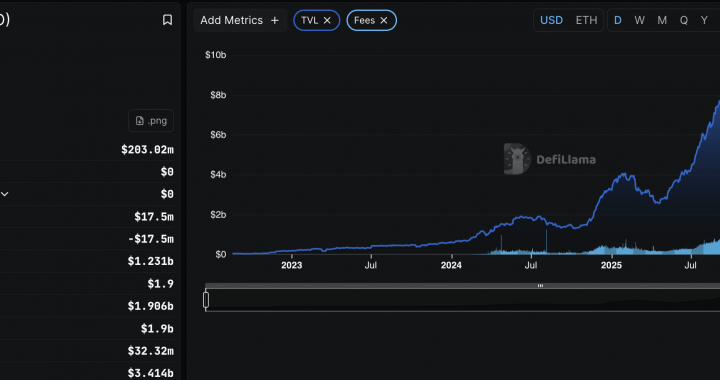The width and height of the screenshot is (720, 380).
Task: Click the $4b y-axis label
Action: [218, 175]
